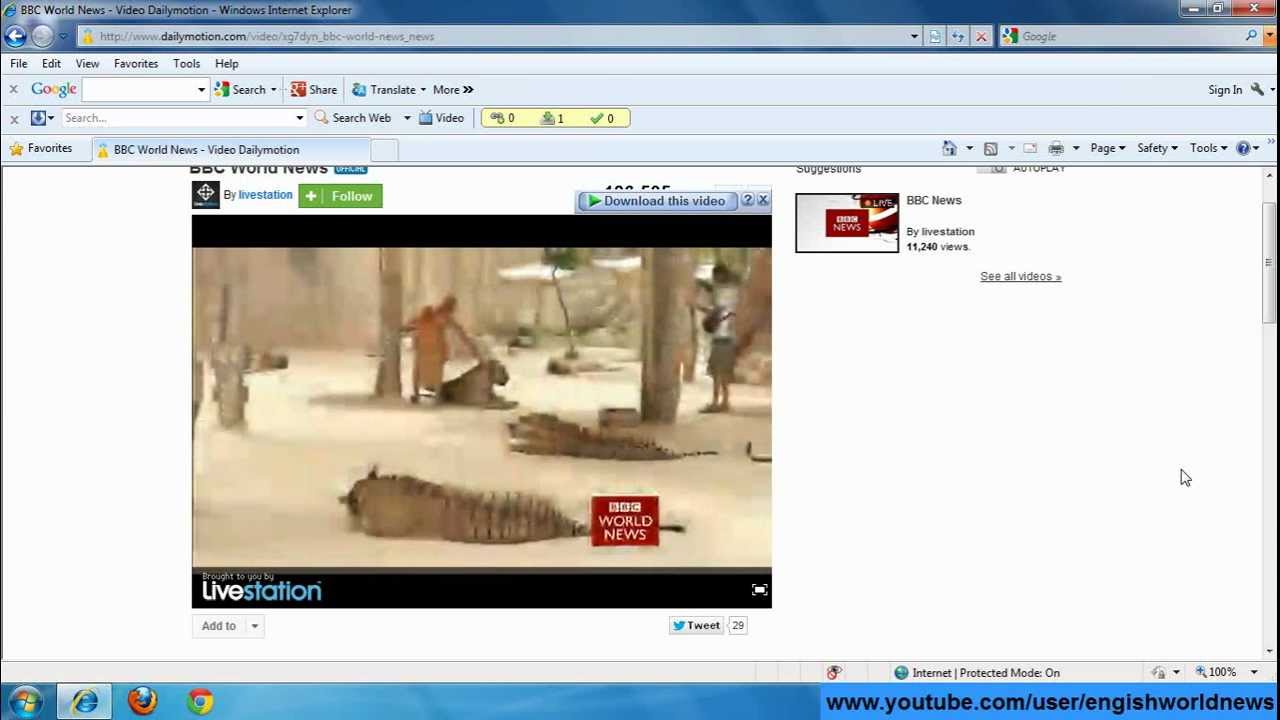Open the Favorites star panel
Viewport: 1280px width, 720px height.
point(40,148)
